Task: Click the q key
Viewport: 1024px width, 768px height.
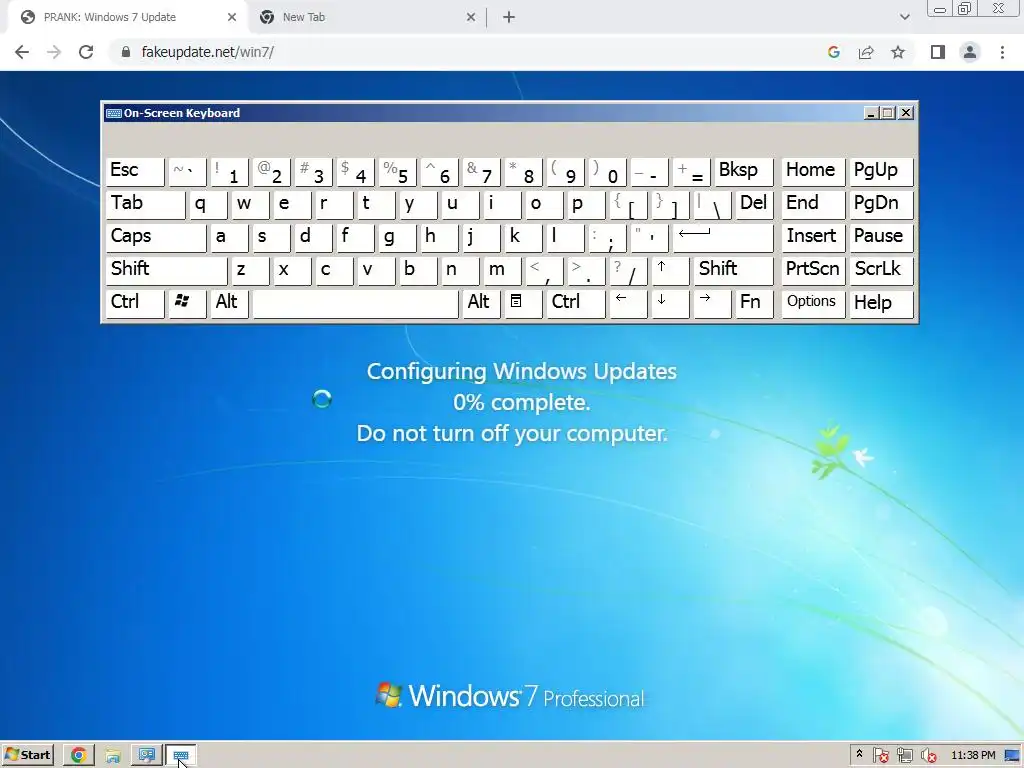Action: 208,204
